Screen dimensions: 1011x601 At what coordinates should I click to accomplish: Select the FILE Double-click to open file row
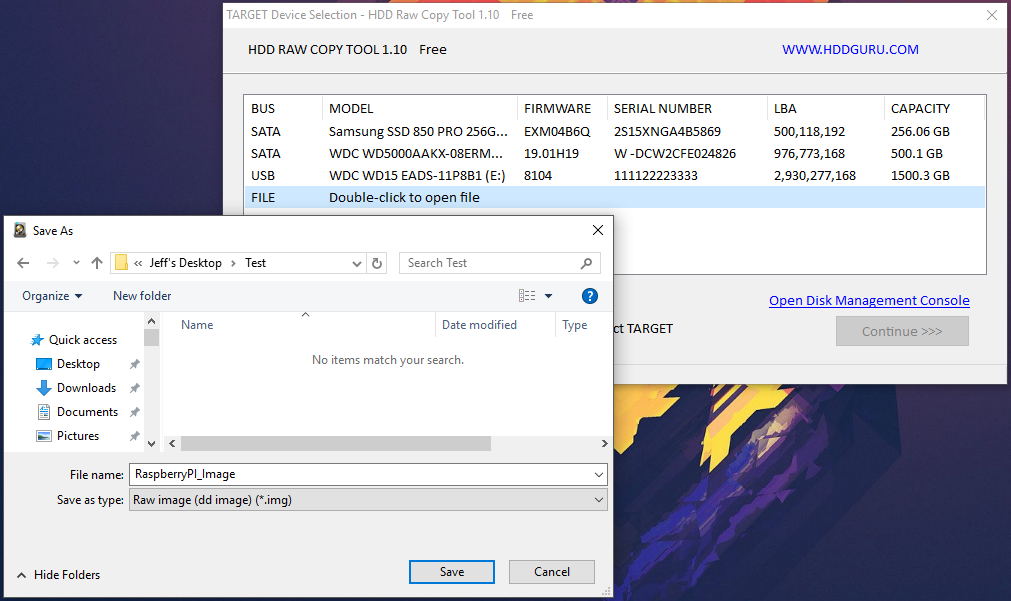614,197
